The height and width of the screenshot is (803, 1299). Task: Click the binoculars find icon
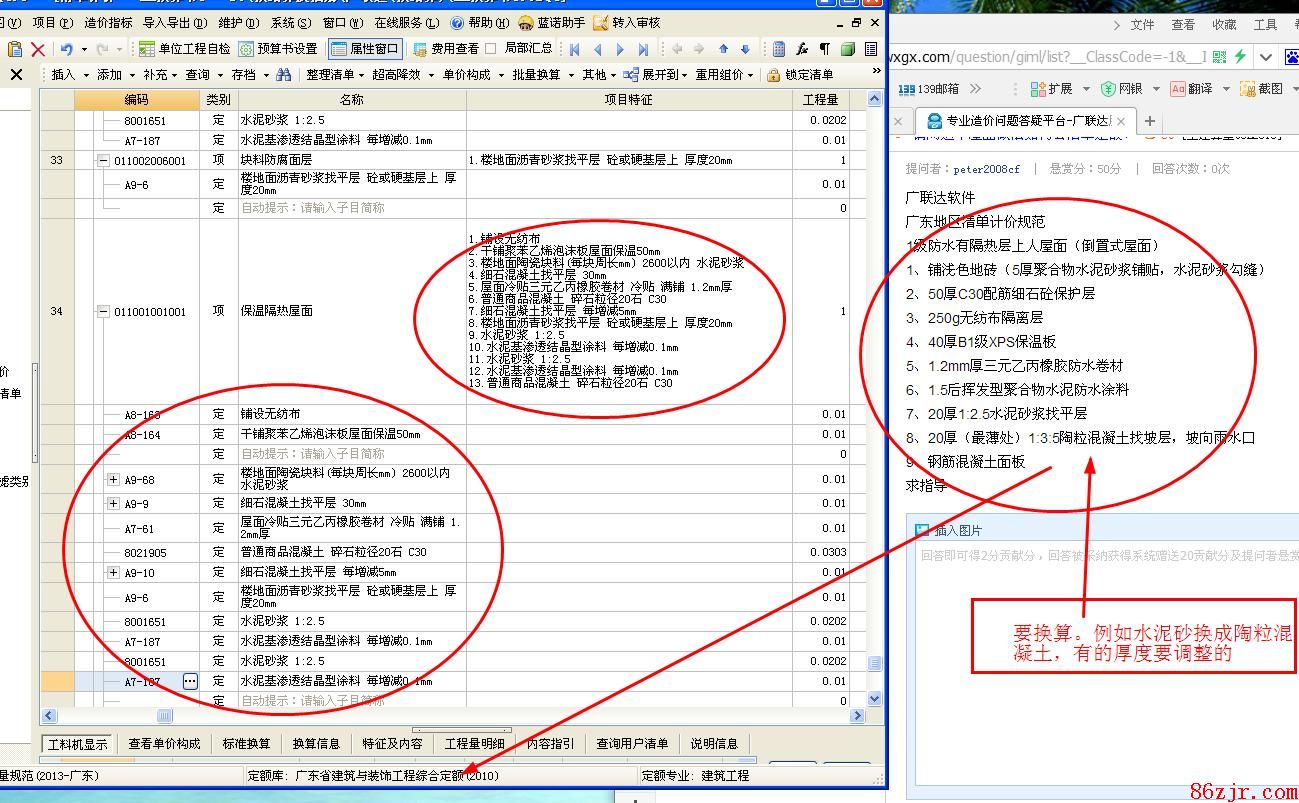click(x=284, y=75)
